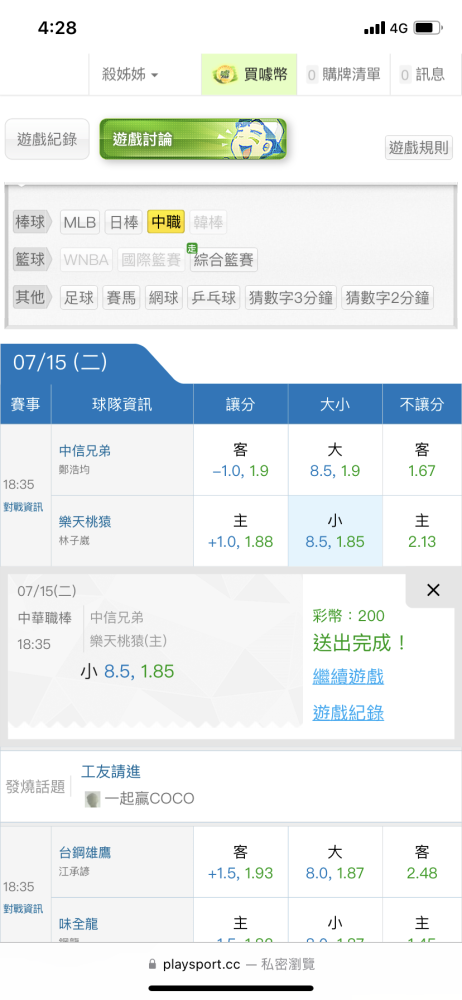Screen dimensions: 462x1000
Task: Switch to 日棒 league tab
Action: (x=124, y=223)
